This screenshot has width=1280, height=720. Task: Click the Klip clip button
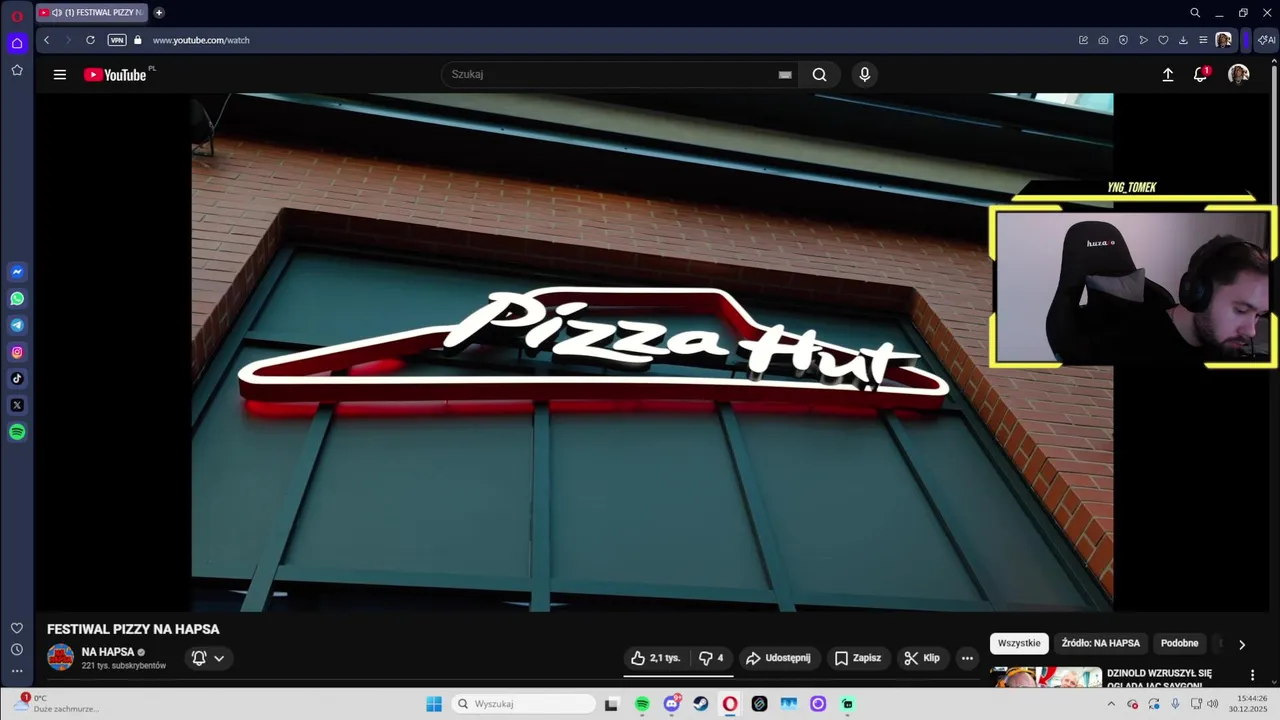(x=922, y=658)
